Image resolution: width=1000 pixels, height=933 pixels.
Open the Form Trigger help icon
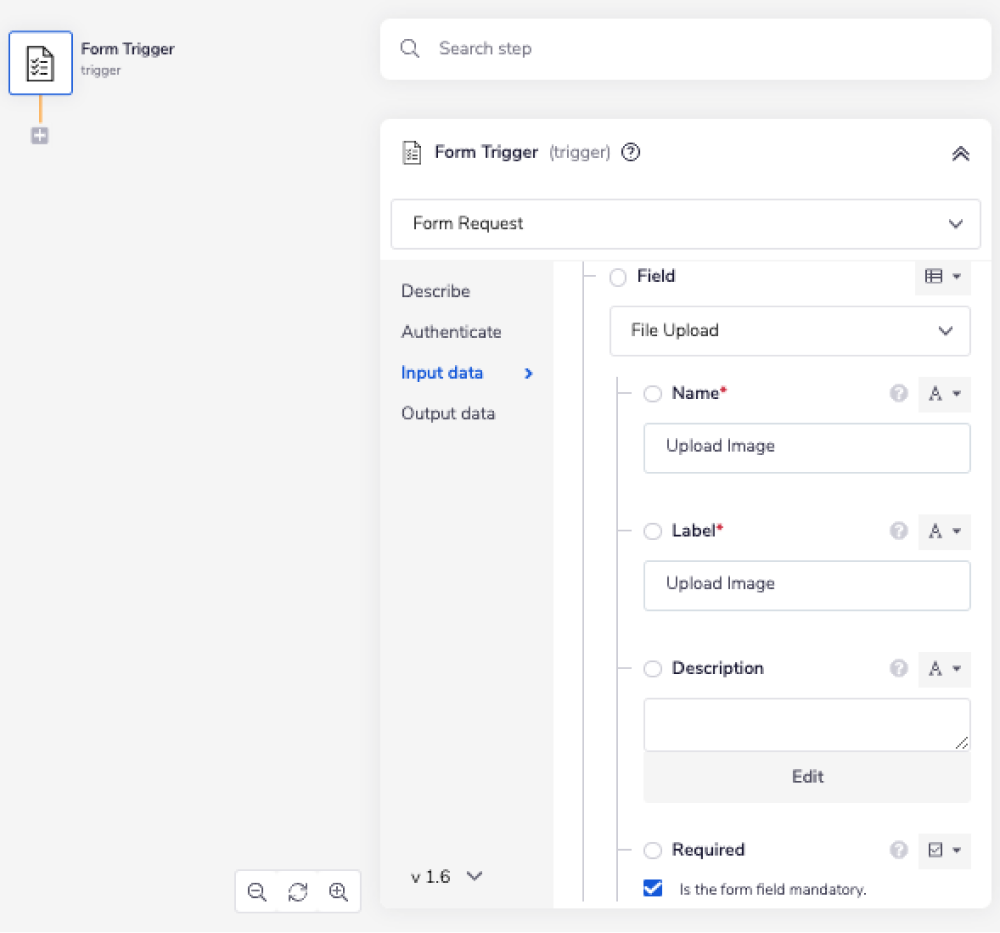point(630,152)
